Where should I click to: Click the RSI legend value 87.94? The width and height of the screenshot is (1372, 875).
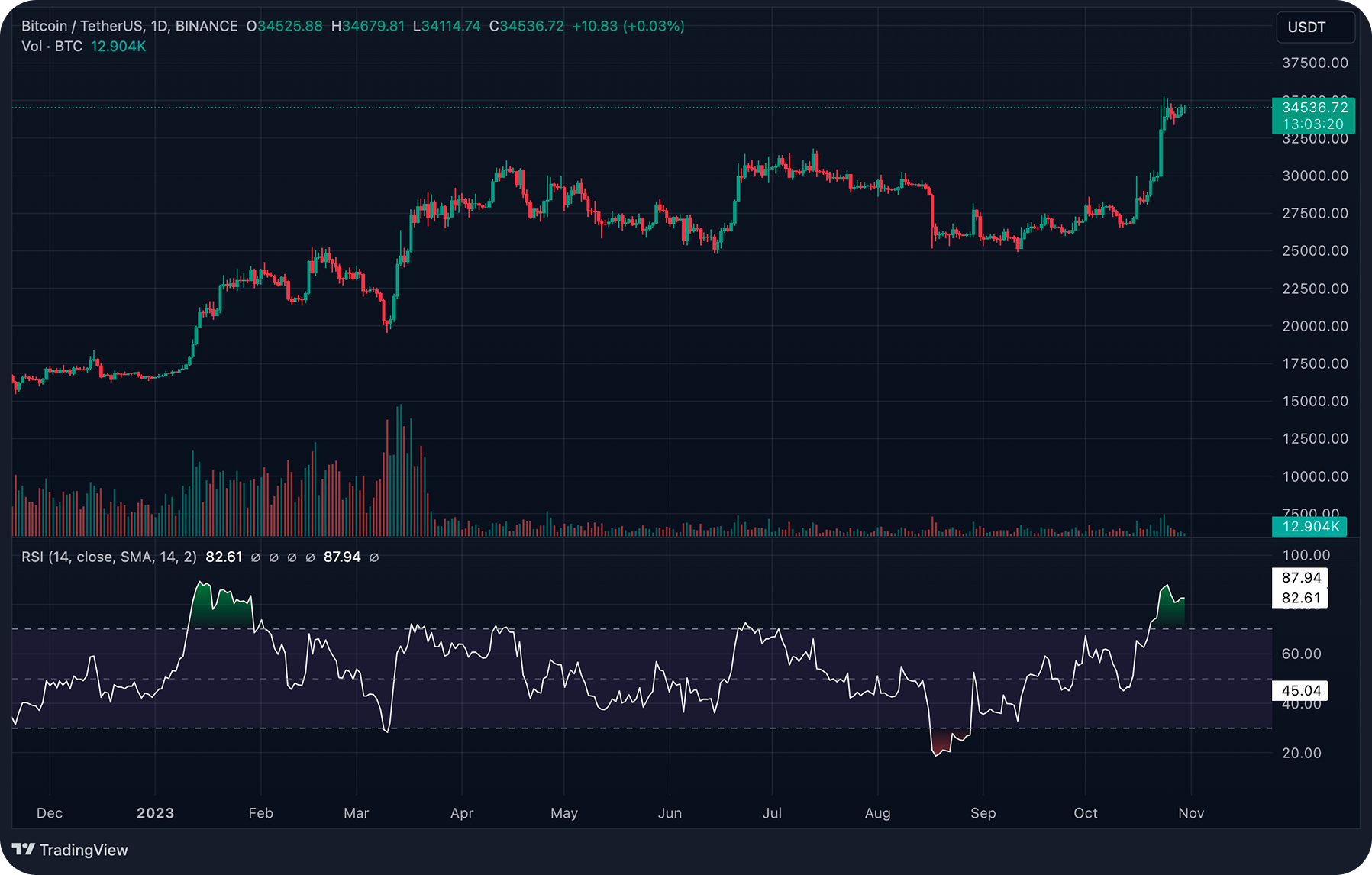pos(342,557)
